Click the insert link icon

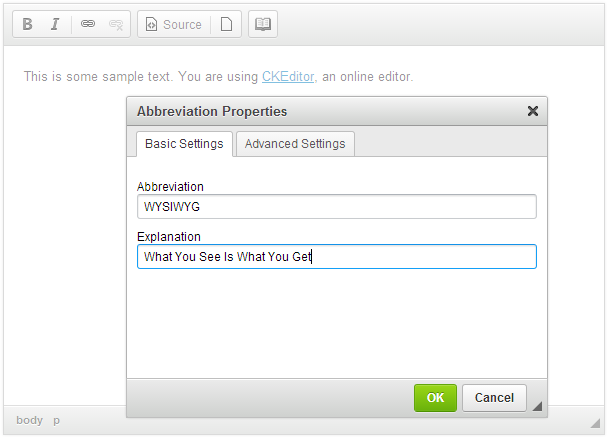[x=88, y=24]
